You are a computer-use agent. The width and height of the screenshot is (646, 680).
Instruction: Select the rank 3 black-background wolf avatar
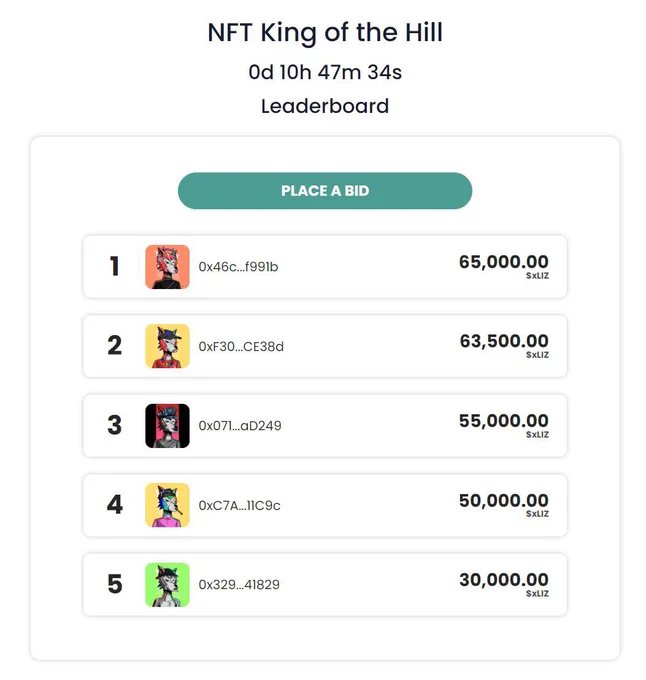(167, 425)
